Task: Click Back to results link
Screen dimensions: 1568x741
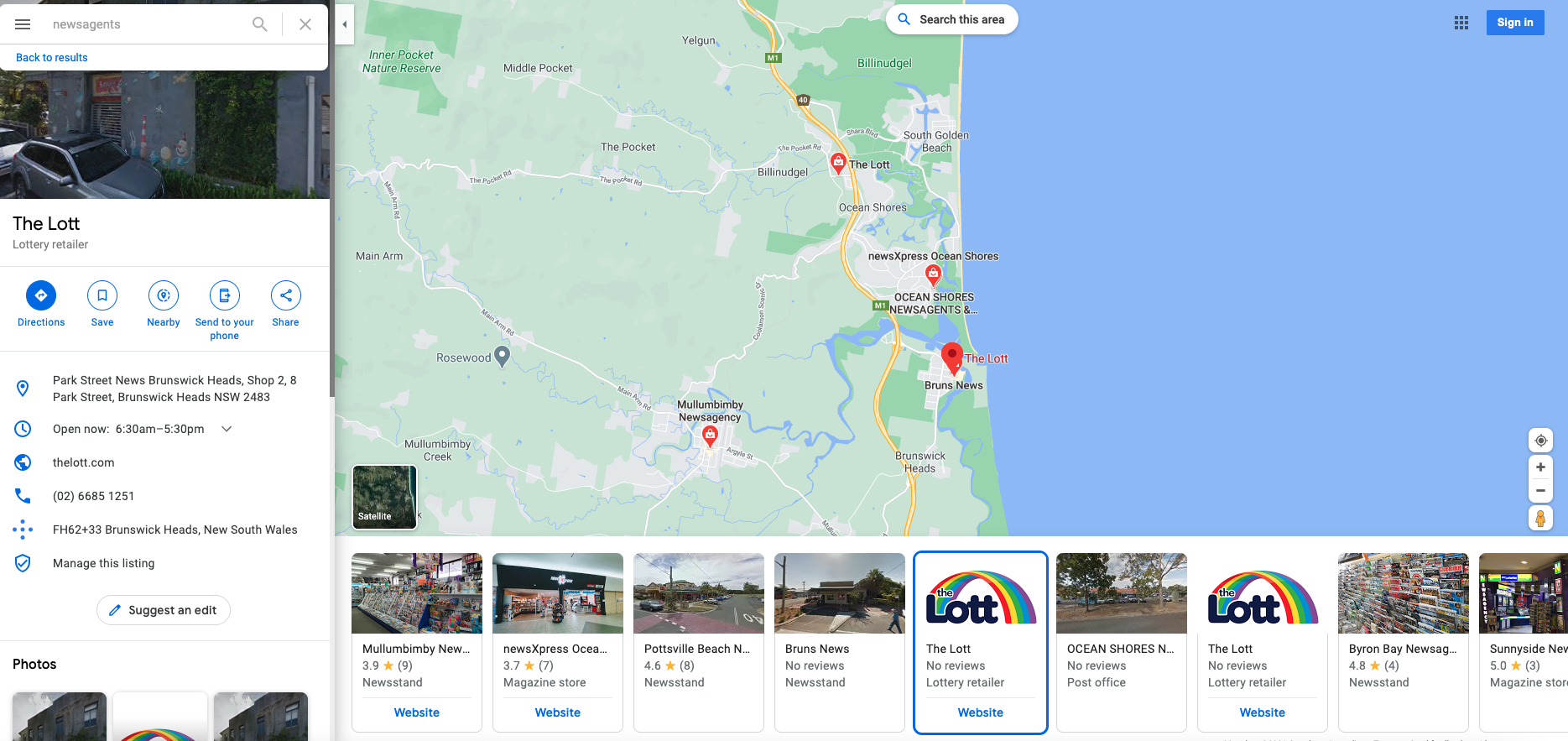Action: 52,58
